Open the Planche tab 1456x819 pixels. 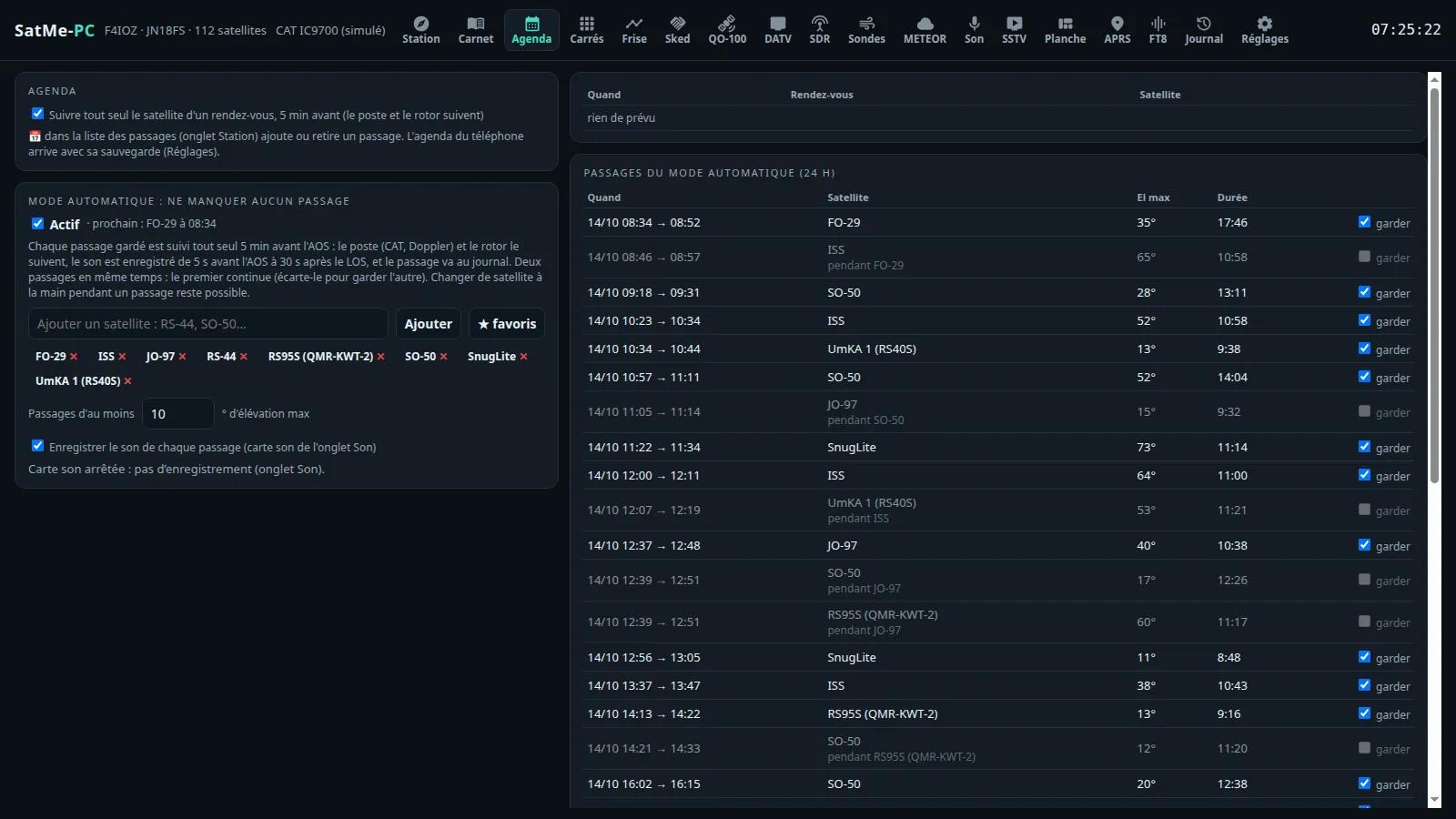click(1065, 30)
